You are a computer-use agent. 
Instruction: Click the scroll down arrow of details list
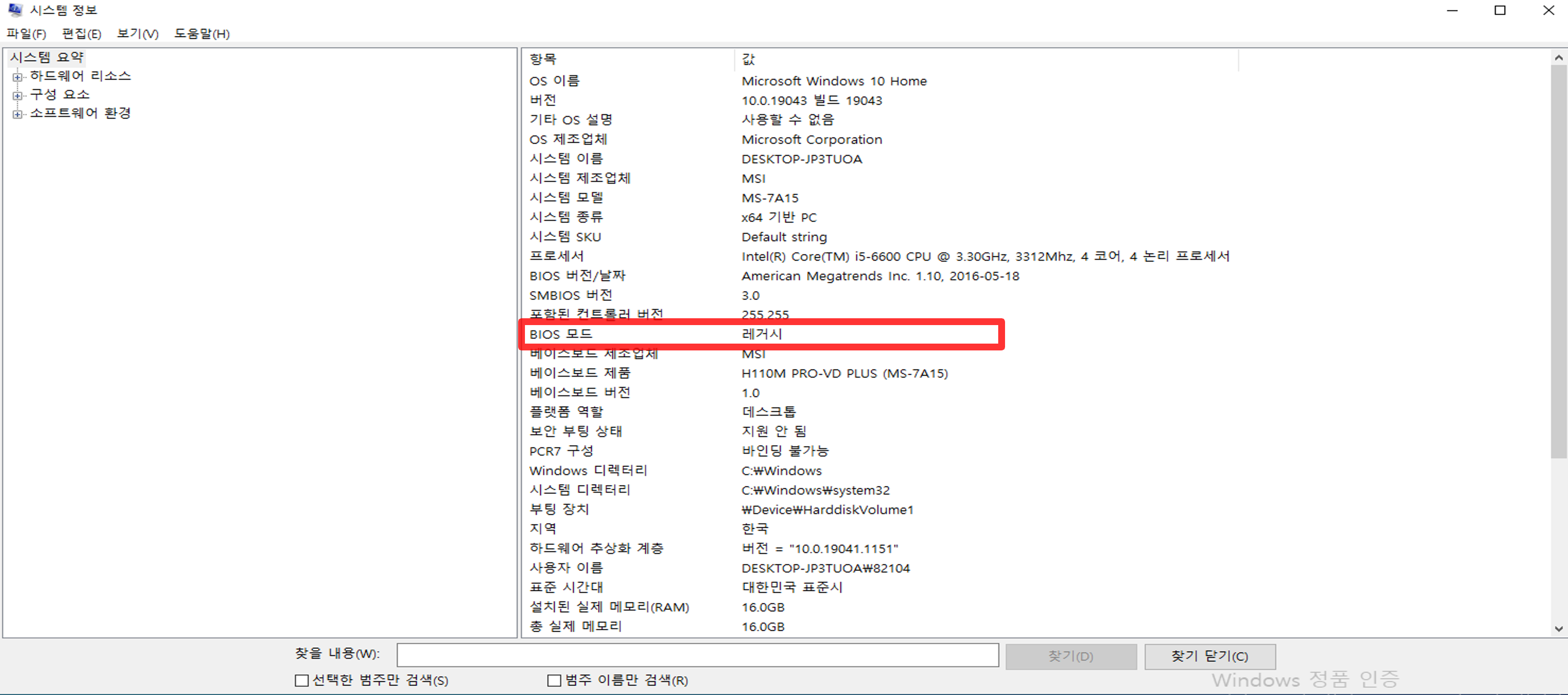coord(1558,629)
